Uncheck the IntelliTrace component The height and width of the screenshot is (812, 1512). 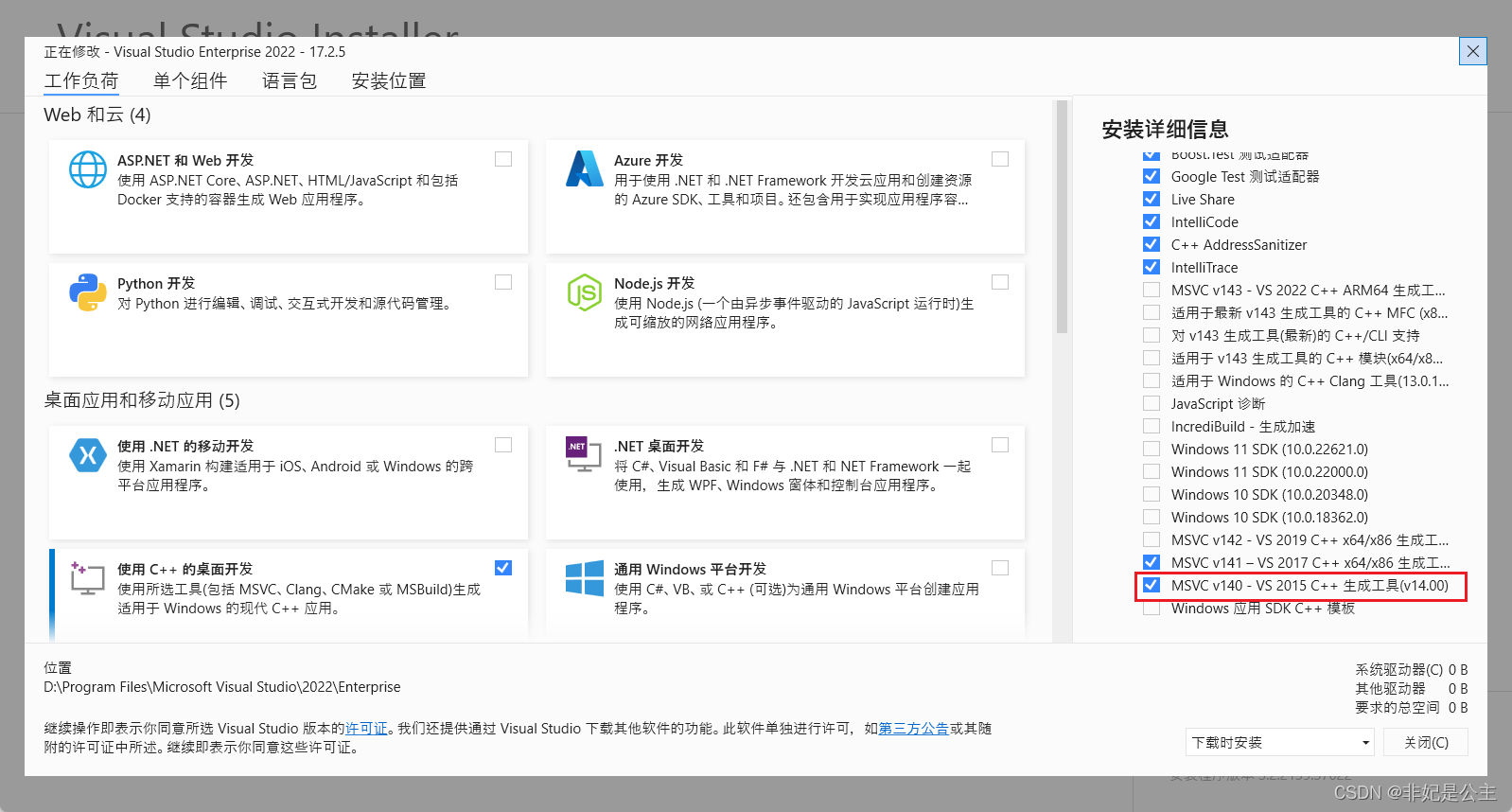(1152, 267)
